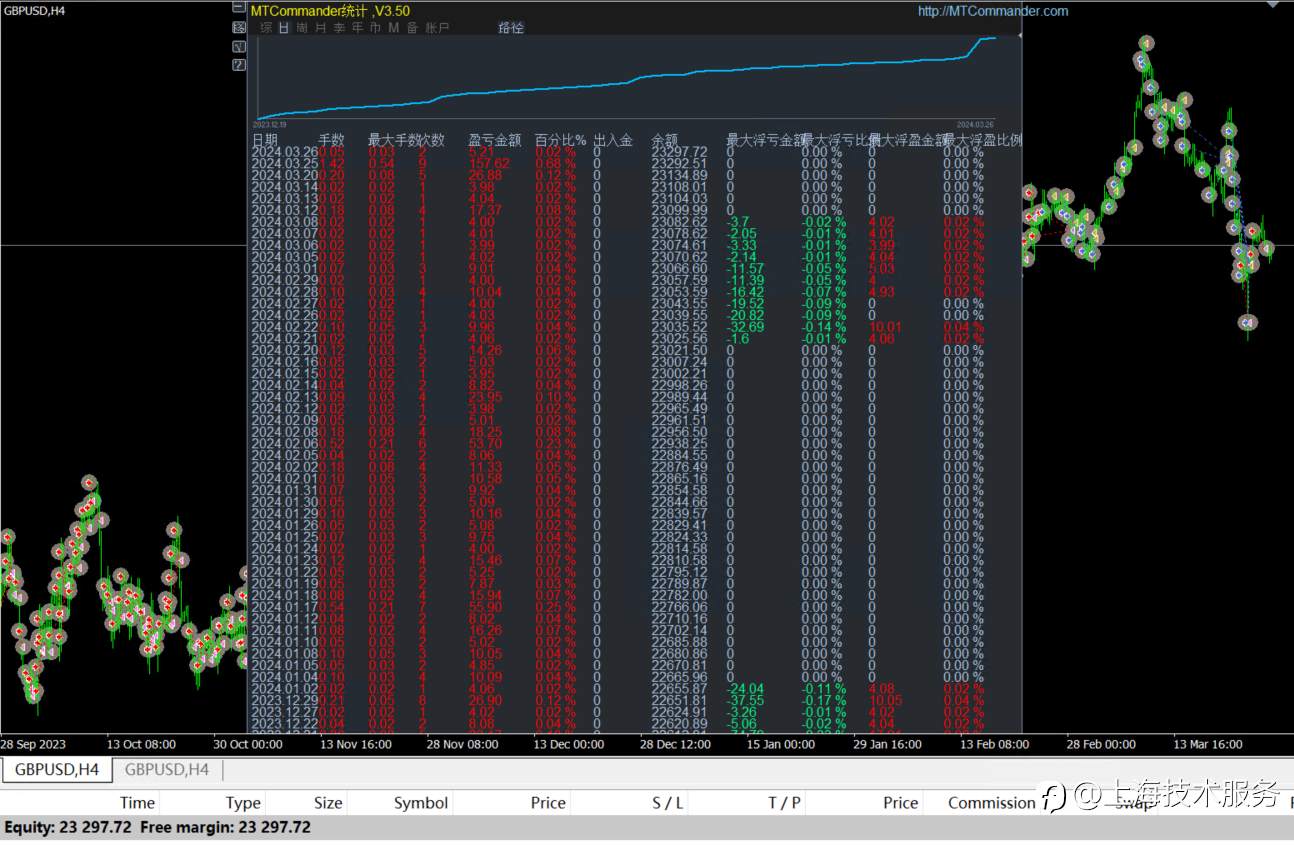1294x846 pixels.
Task: Click the balance value 23297.72
Action: [x=679, y=152]
